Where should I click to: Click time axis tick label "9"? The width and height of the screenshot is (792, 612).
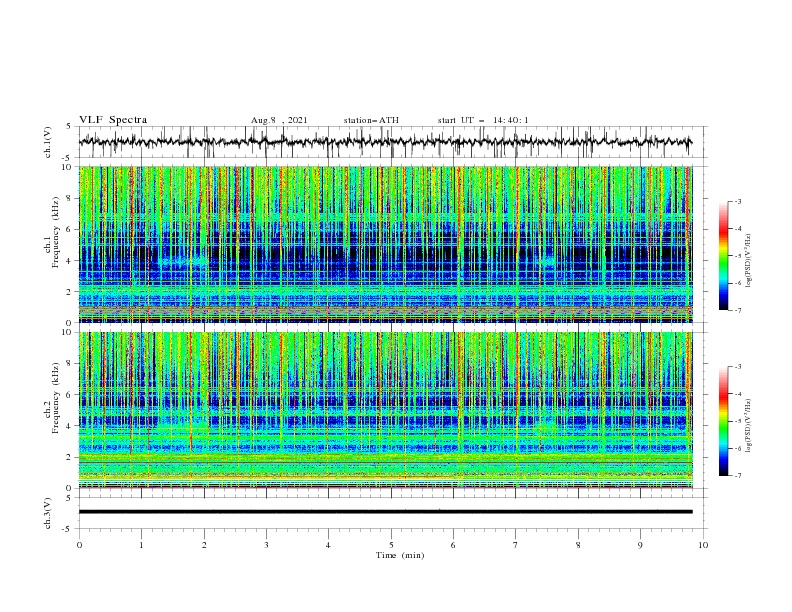(x=640, y=545)
